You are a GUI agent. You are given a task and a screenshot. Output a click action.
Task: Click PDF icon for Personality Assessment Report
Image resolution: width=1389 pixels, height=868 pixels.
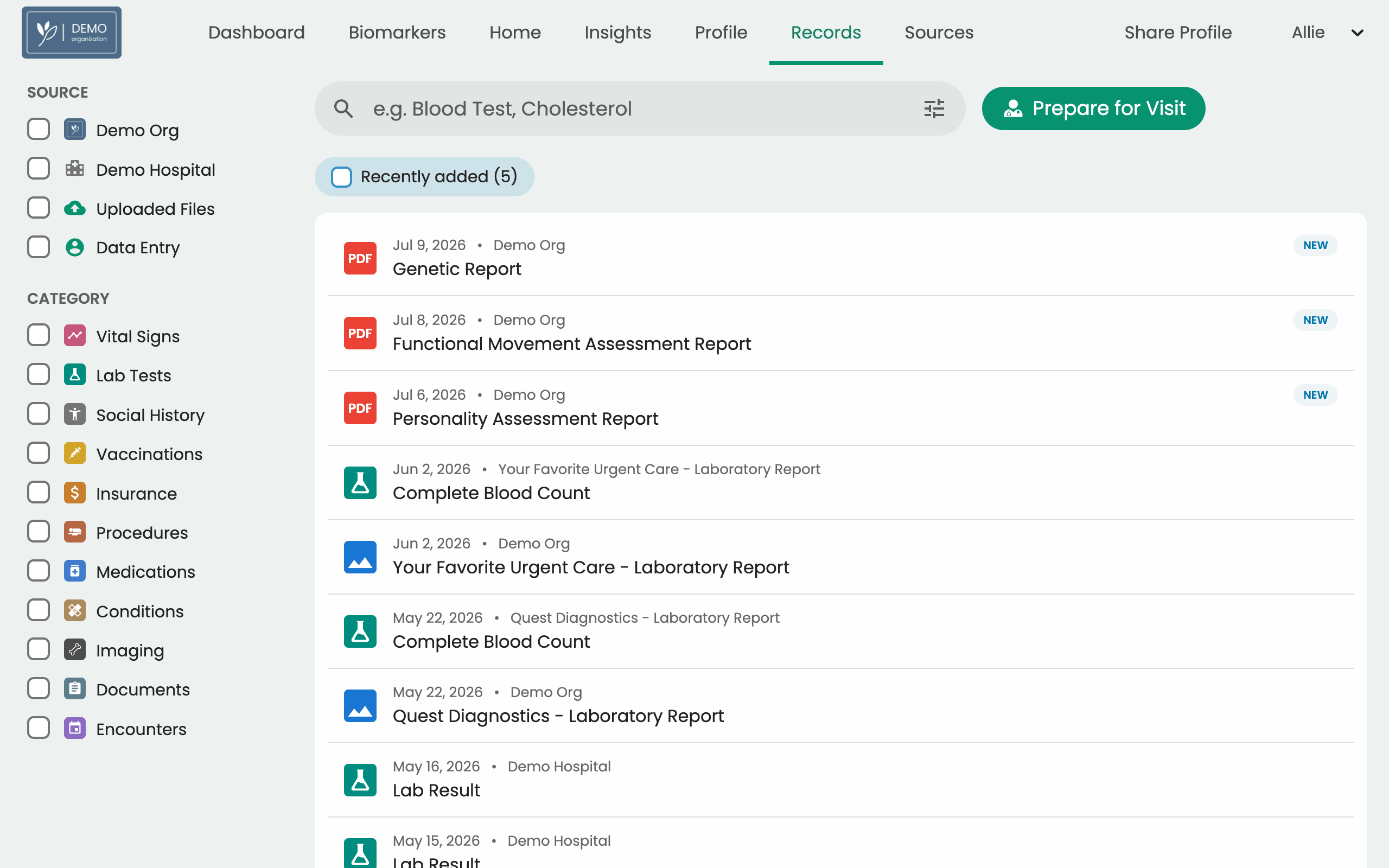coord(360,408)
